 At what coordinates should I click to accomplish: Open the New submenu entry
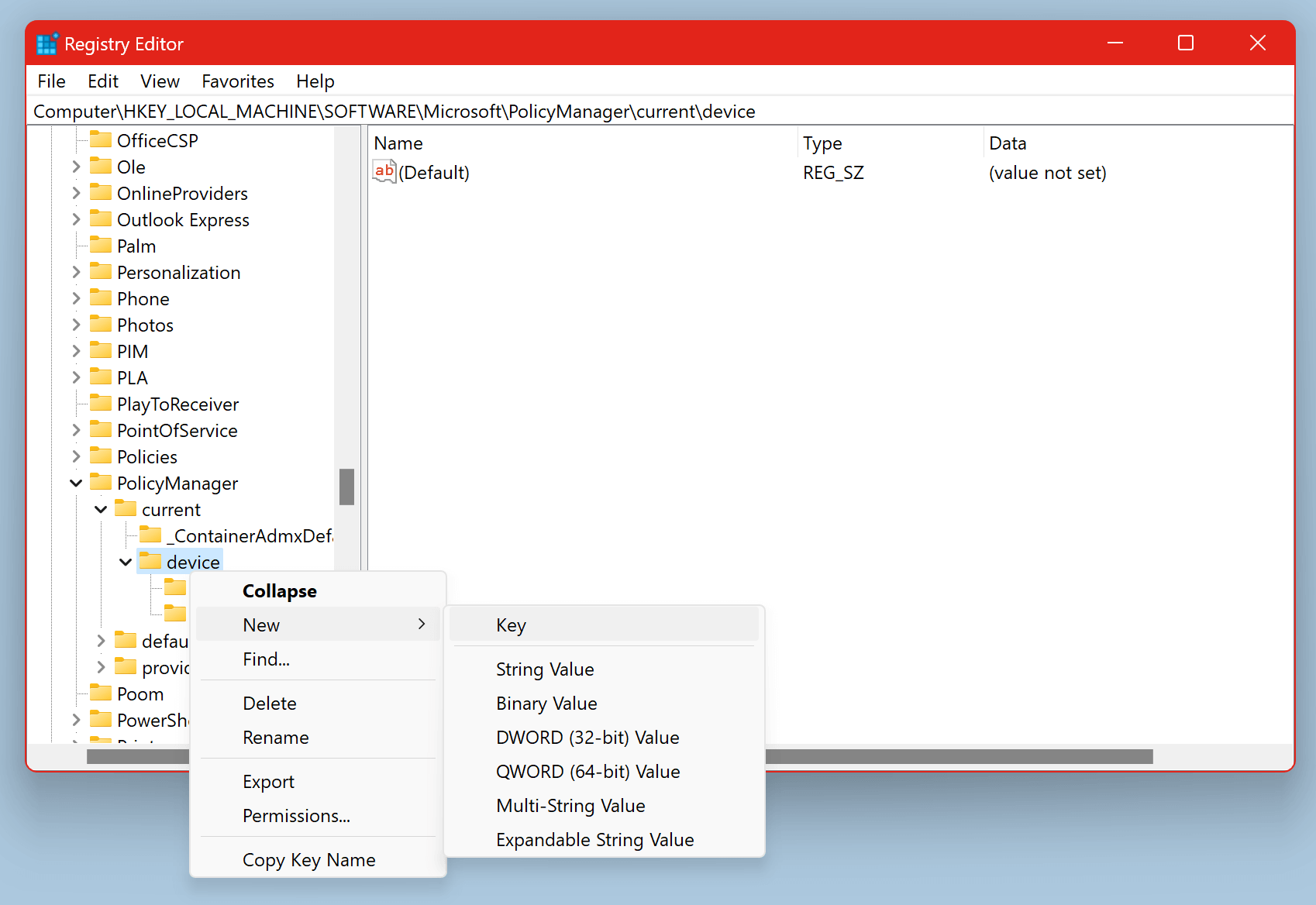[318, 625]
